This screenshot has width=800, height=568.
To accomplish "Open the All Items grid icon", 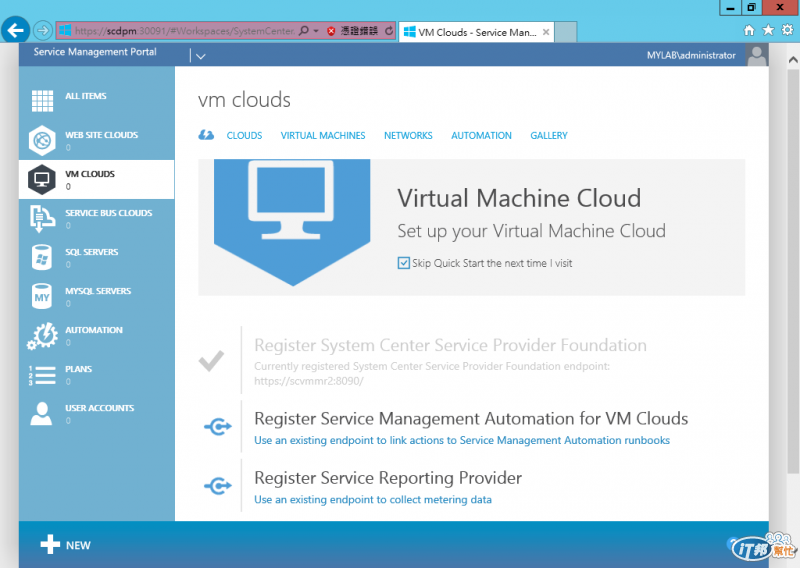I will click(x=42, y=101).
